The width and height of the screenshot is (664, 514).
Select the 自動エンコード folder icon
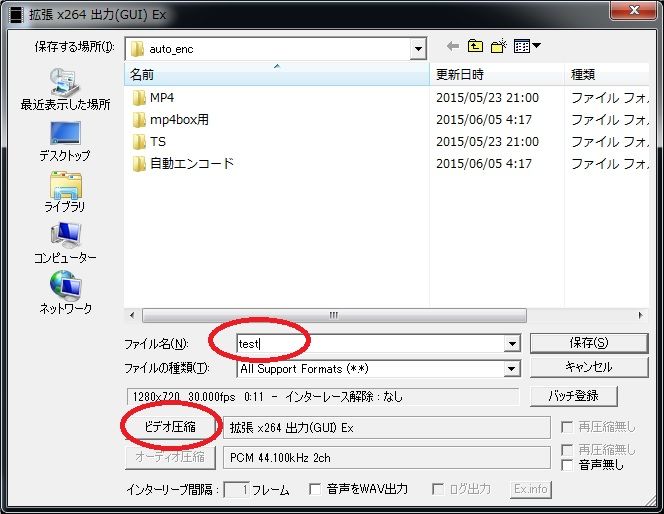[x=138, y=164]
